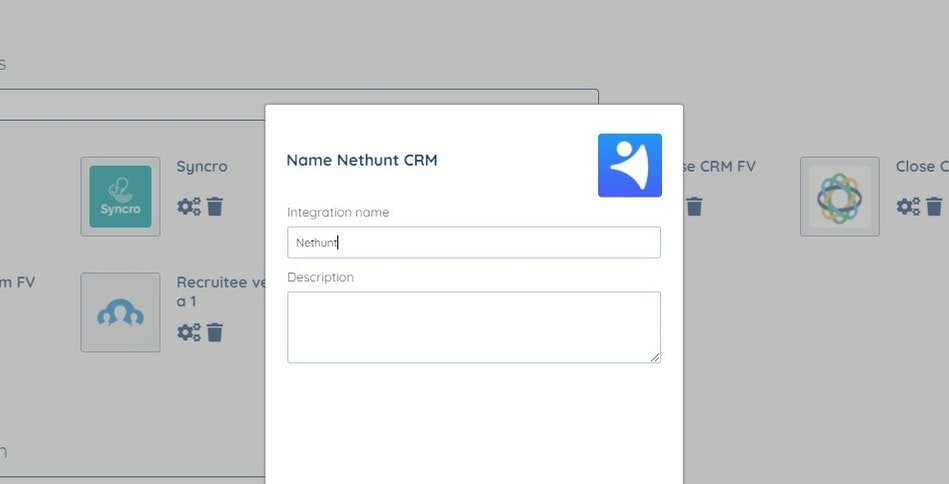949x484 pixels.
Task: Delete the Syncro integration via trash icon
Action: pos(215,206)
